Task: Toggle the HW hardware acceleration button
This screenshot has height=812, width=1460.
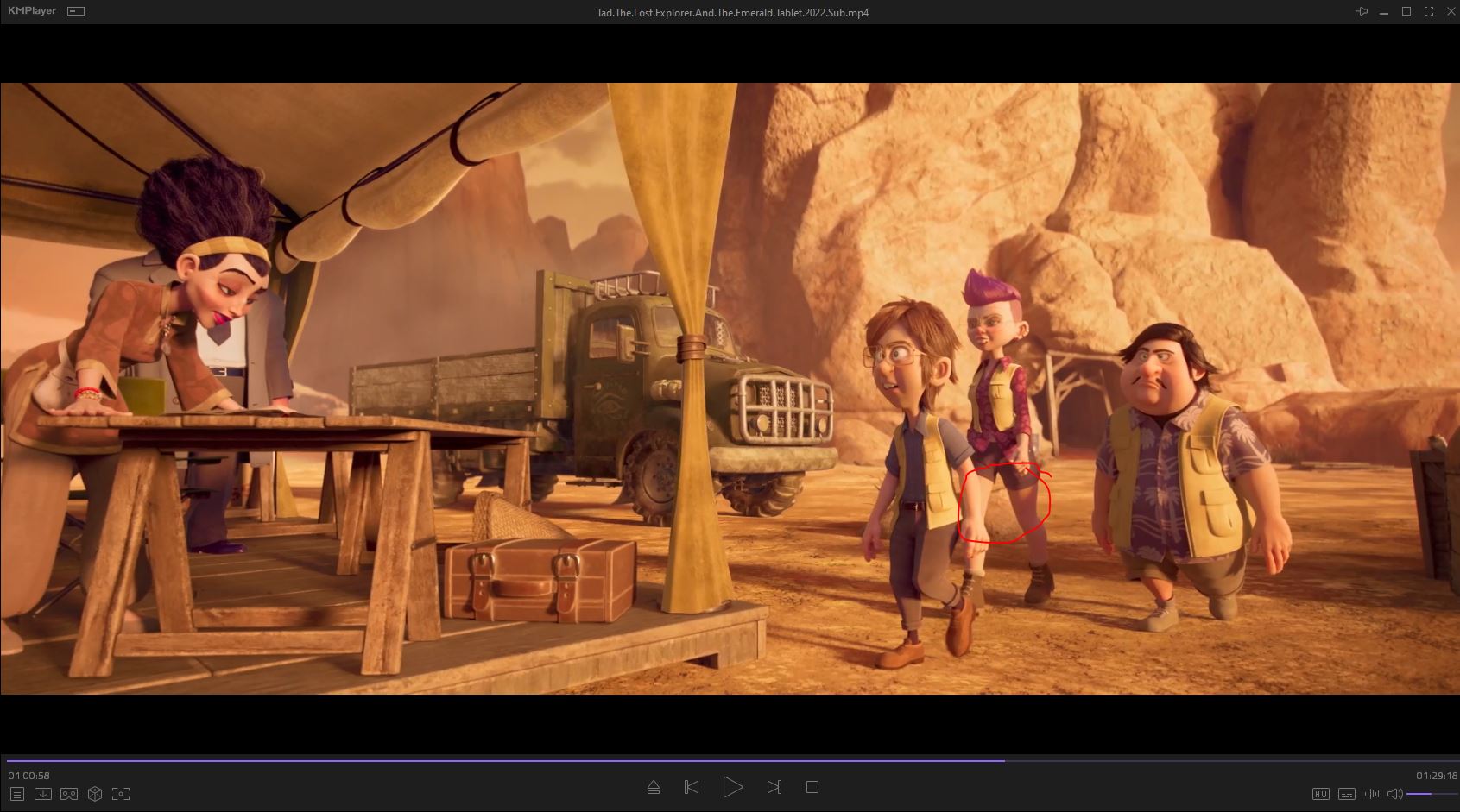Action: [x=1320, y=794]
